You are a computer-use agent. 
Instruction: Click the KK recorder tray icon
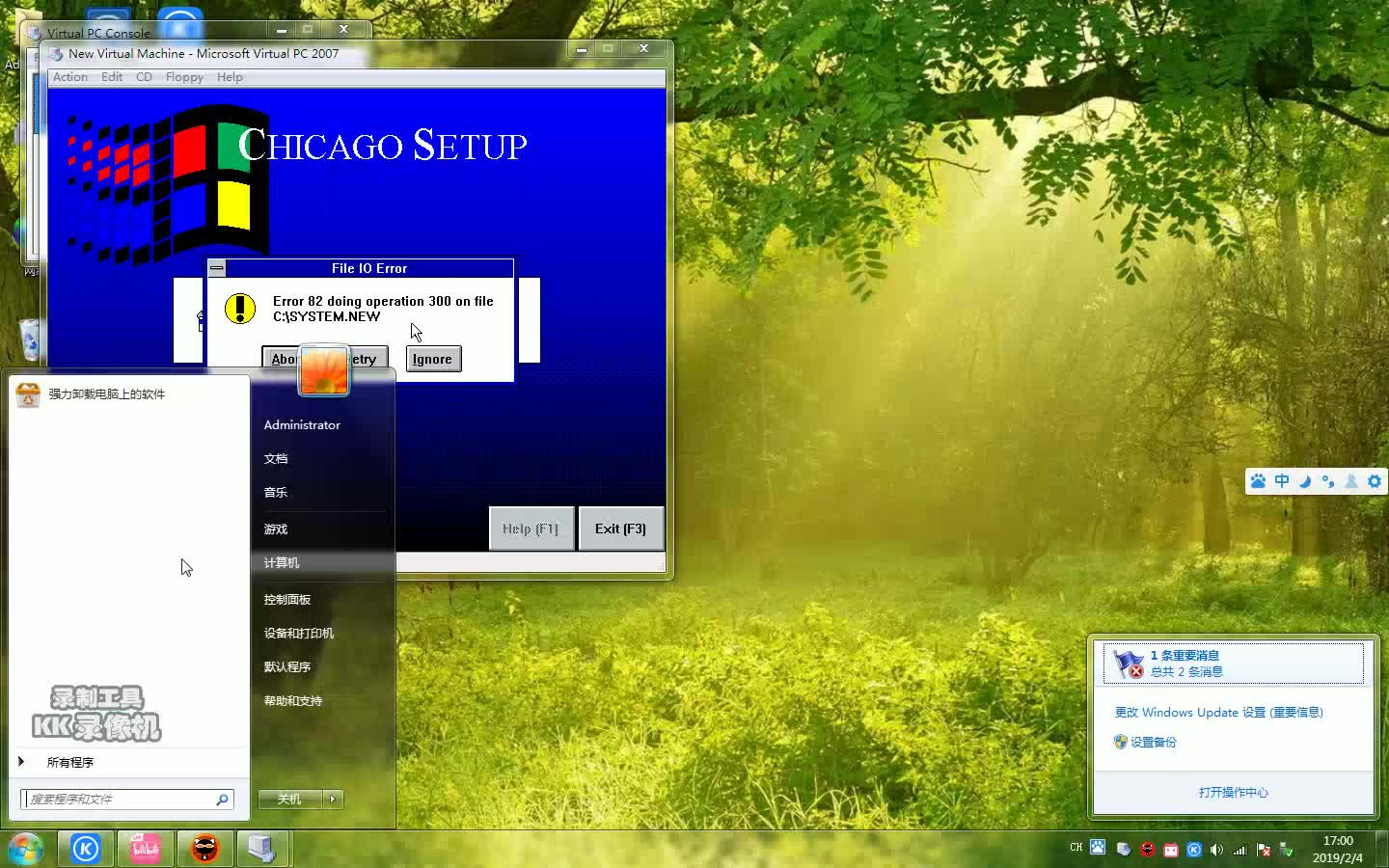click(1147, 850)
